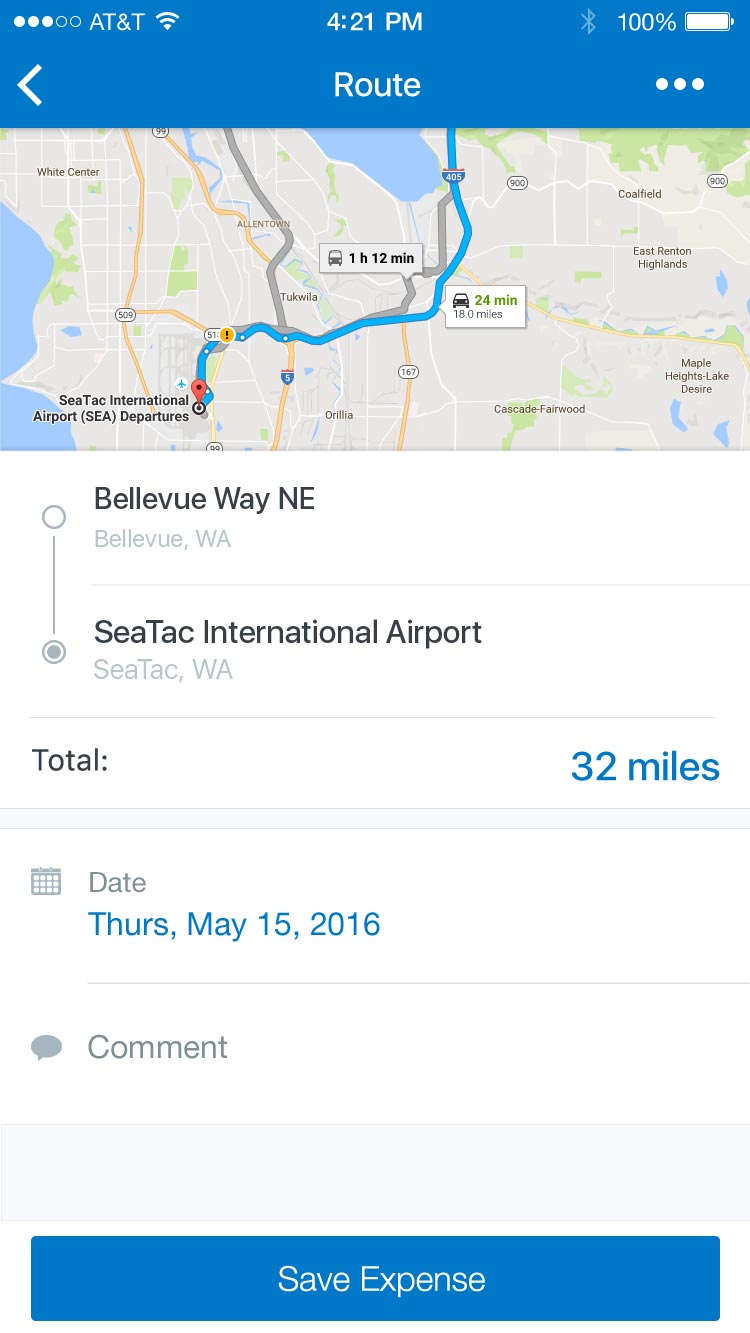The width and height of the screenshot is (750, 1333).
Task: Tap the yellow traffic warning icon
Action: point(227,335)
